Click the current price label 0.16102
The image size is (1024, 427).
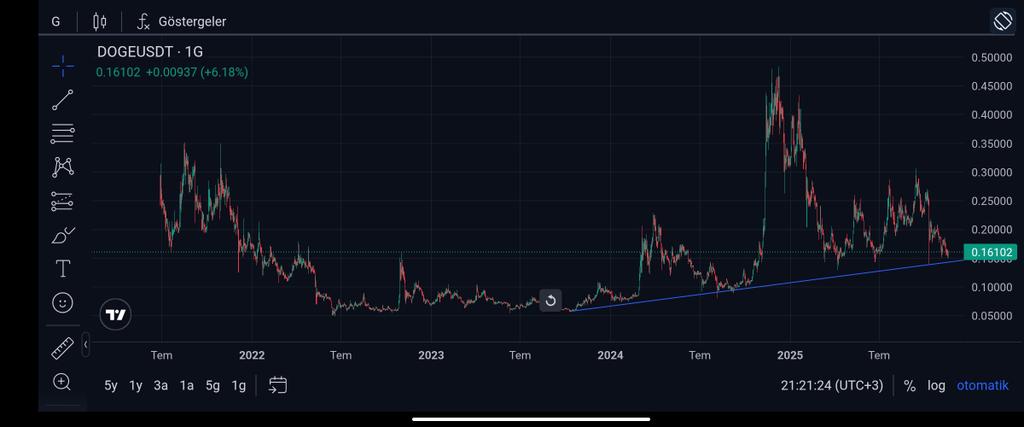991,252
